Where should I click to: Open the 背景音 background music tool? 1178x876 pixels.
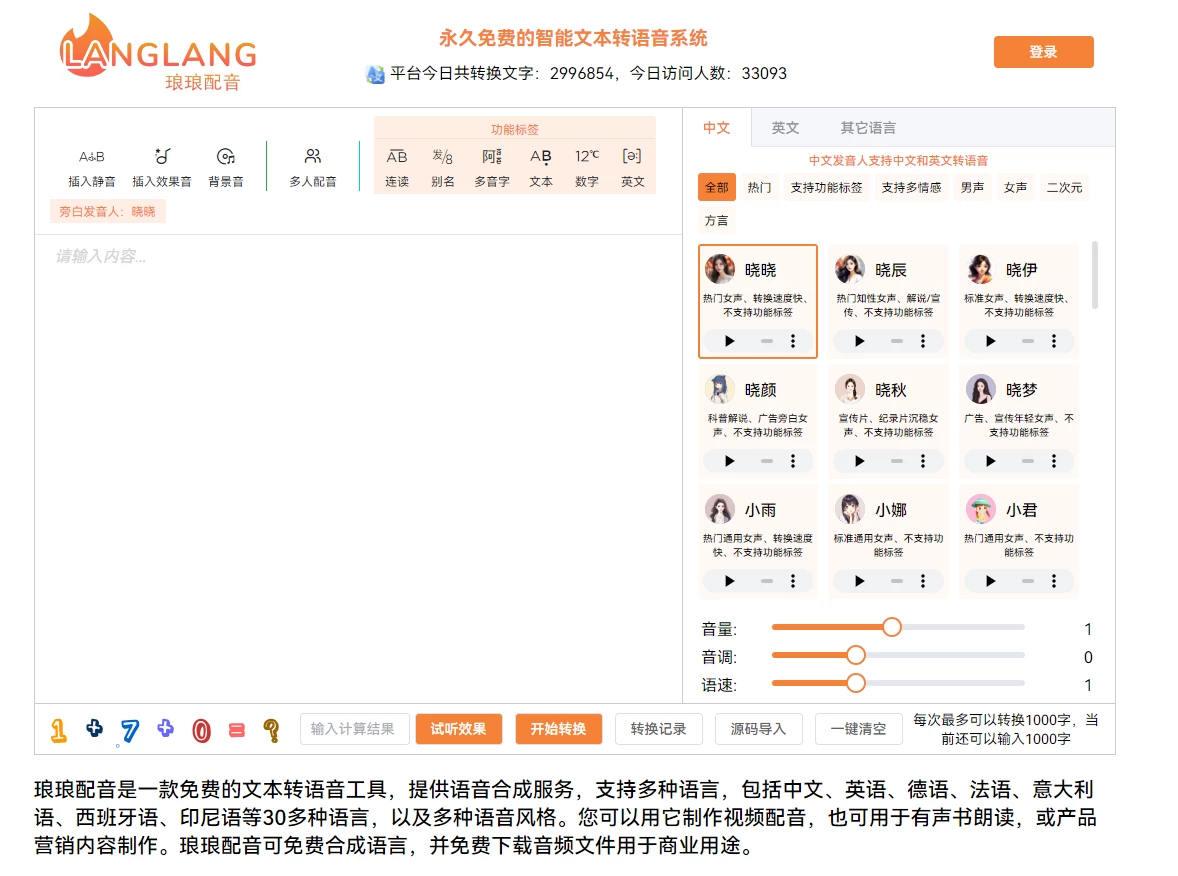226,166
